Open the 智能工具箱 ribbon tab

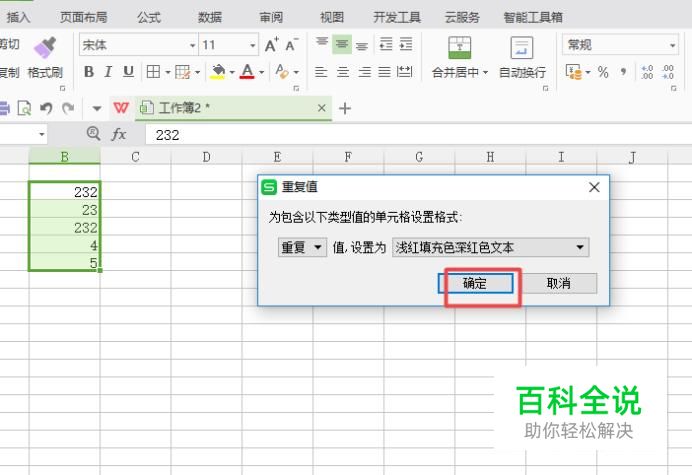pyautogui.click(x=533, y=17)
